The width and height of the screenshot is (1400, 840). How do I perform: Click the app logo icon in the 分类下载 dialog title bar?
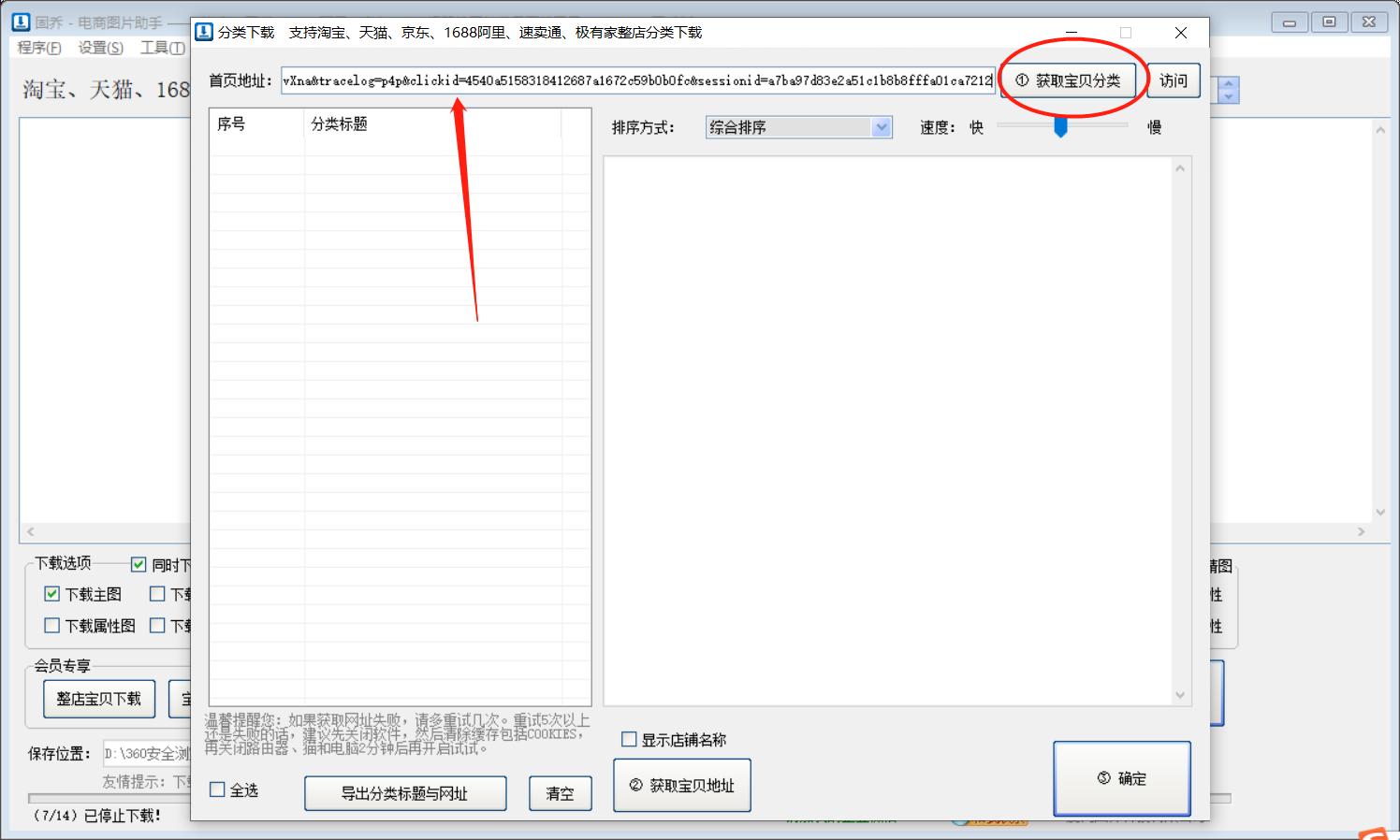pyautogui.click(x=203, y=31)
